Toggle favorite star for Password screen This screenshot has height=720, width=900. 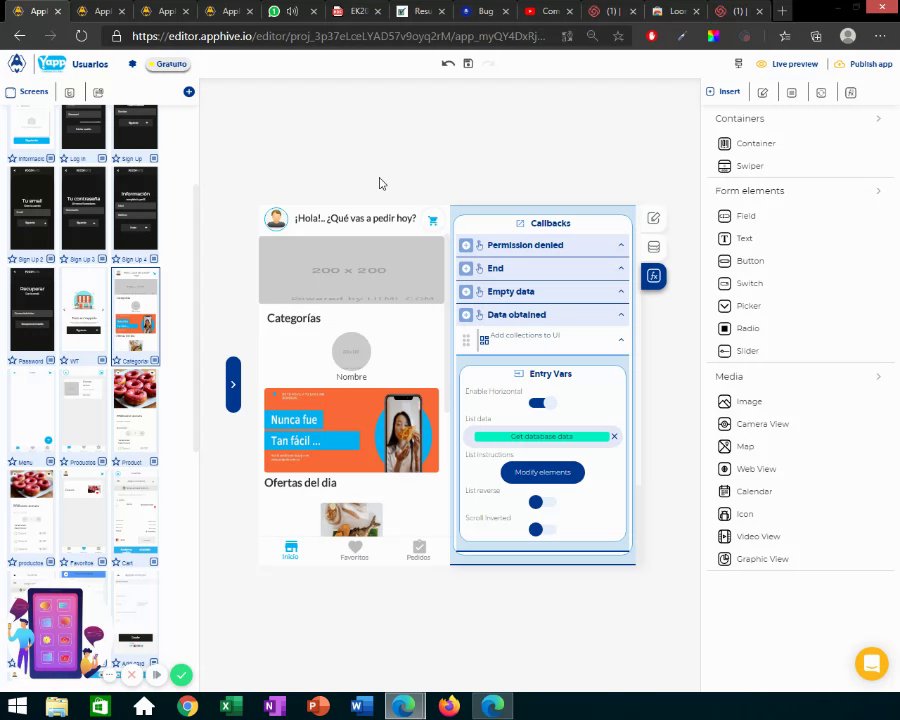13,361
